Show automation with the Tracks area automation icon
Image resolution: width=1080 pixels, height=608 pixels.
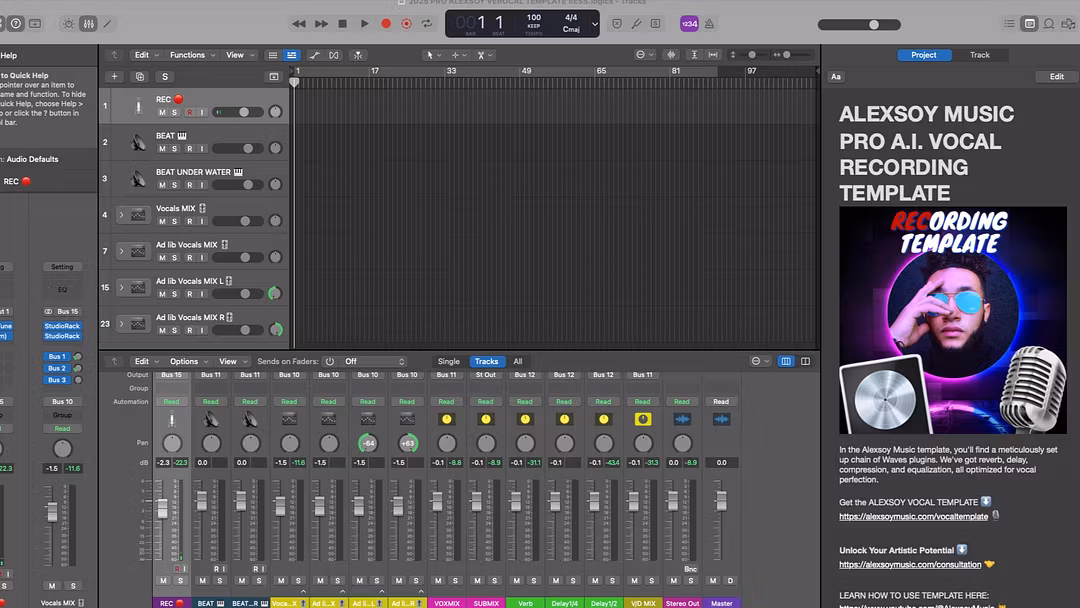click(x=314, y=55)
